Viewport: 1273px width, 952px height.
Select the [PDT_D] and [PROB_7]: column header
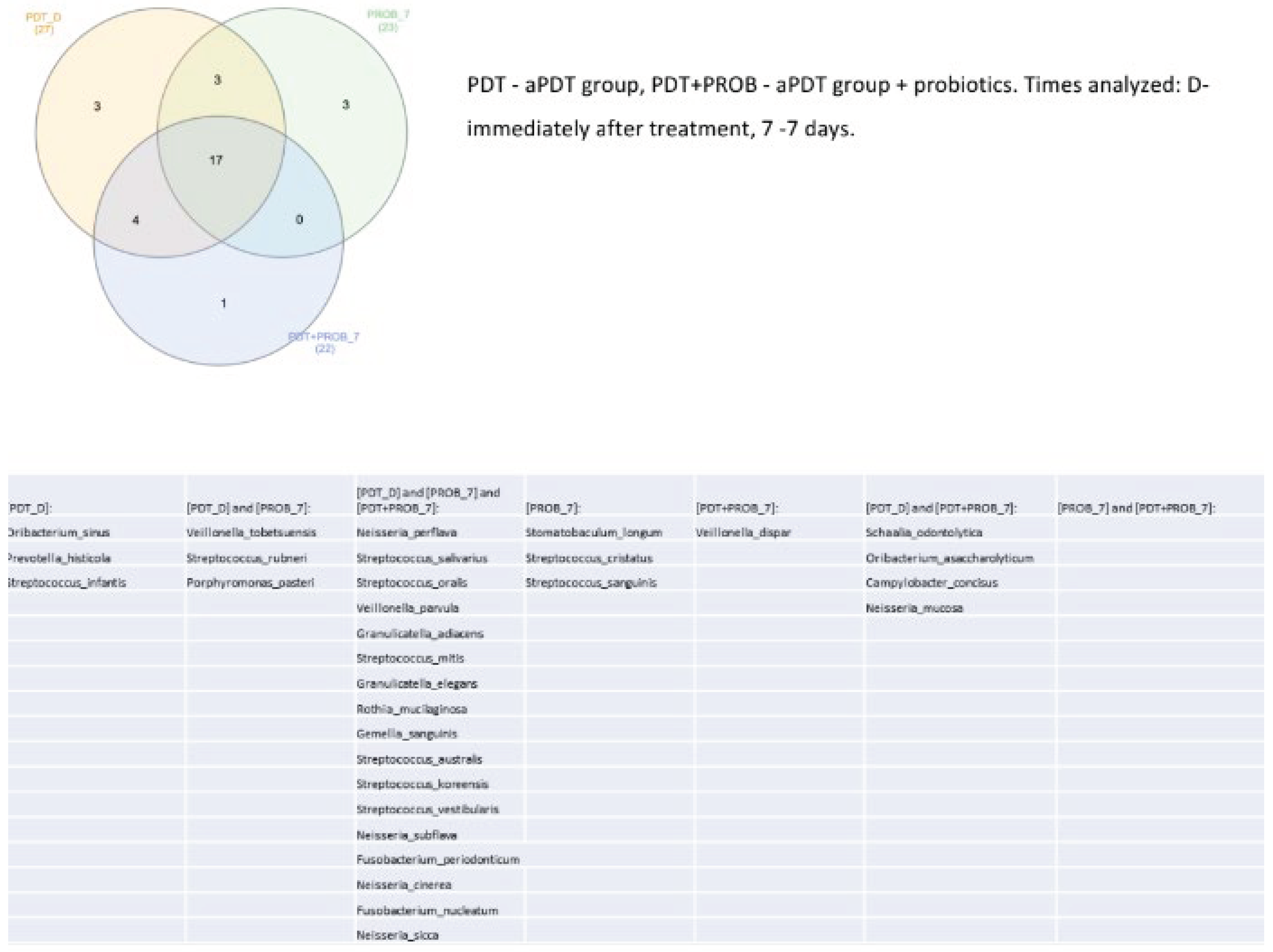click(x=249, y=508)
